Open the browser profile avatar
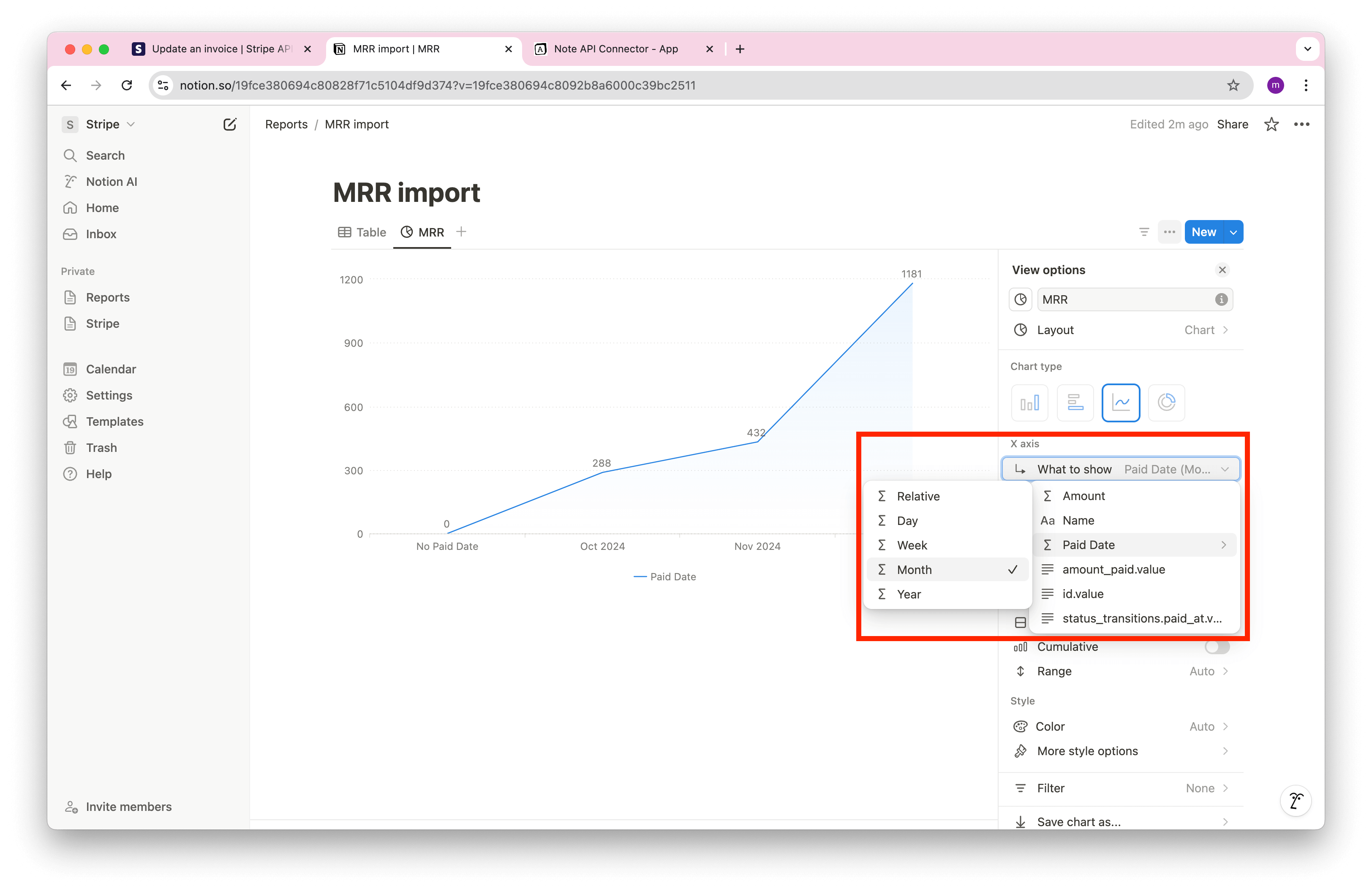The width and height of the screenshot is (1372, 892). click(1275, 85)
